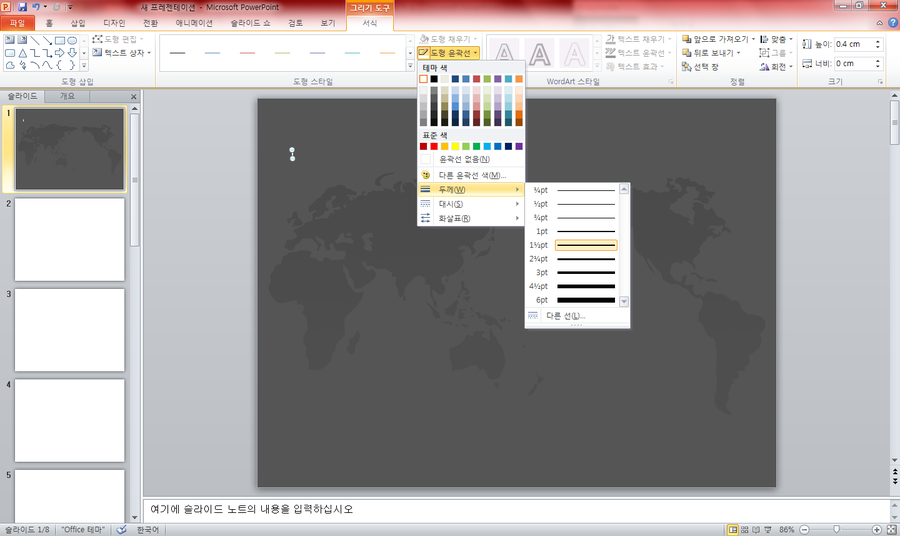900x536 pixels.
Task: Click the Save icon in quick access toolbar
Action: pyautogui.click(x=22, y=7)
